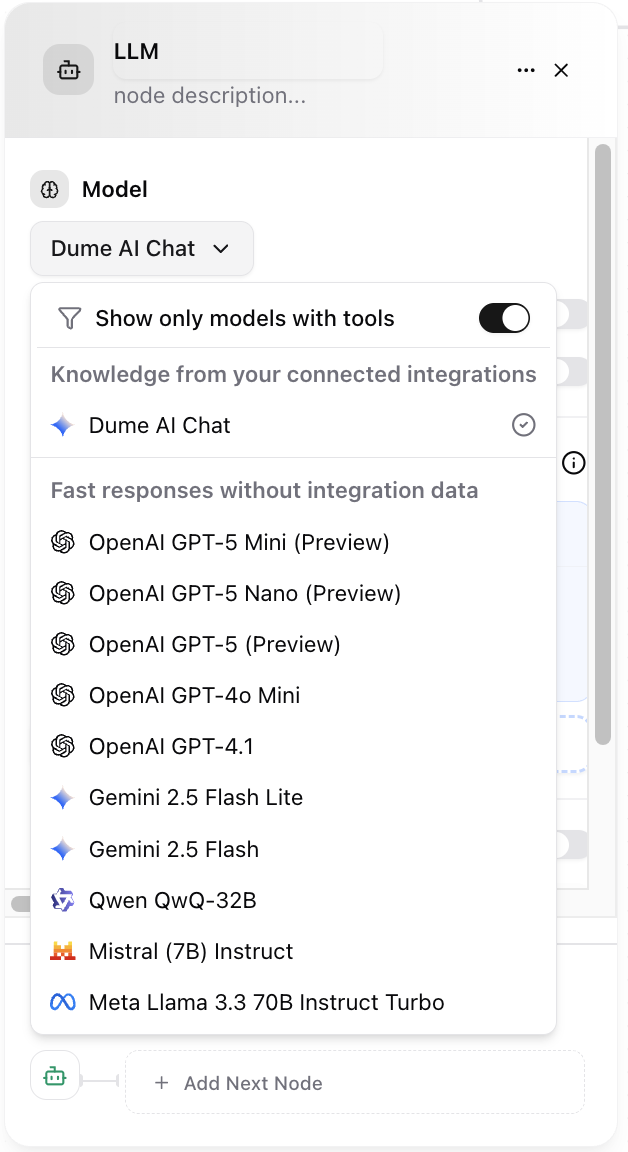
Task: Click the Mistral icon beside Mistral (7B) Instruct
Action: [x=64, y=951]
